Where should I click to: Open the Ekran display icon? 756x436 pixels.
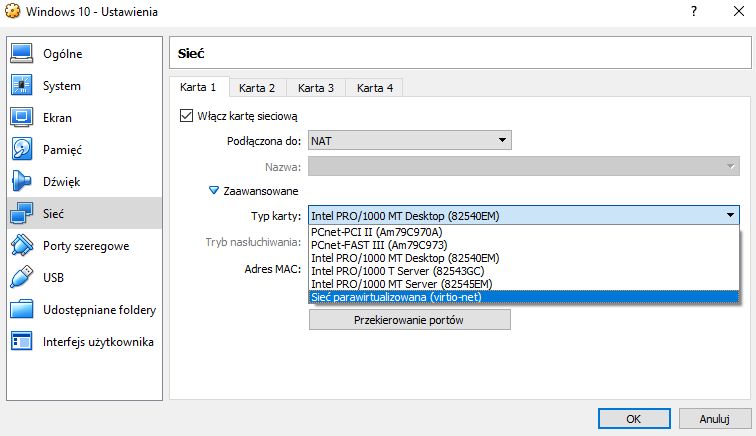pos(22,117)
